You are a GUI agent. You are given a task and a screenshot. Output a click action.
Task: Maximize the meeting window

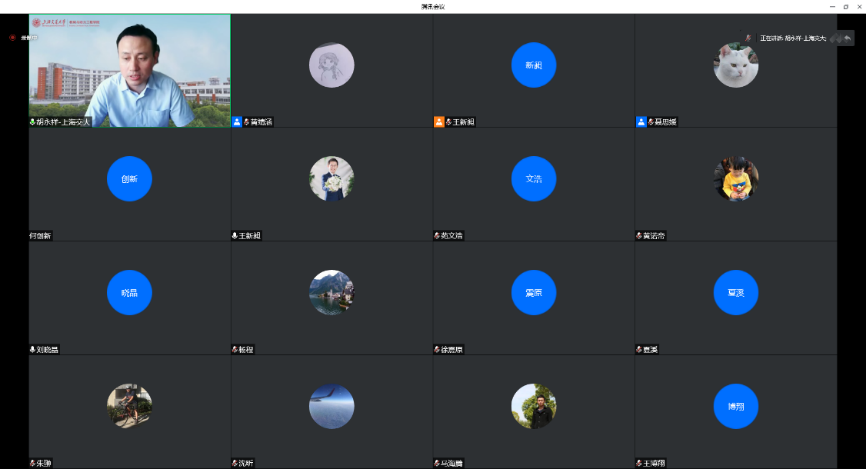[x=845, y=6]
